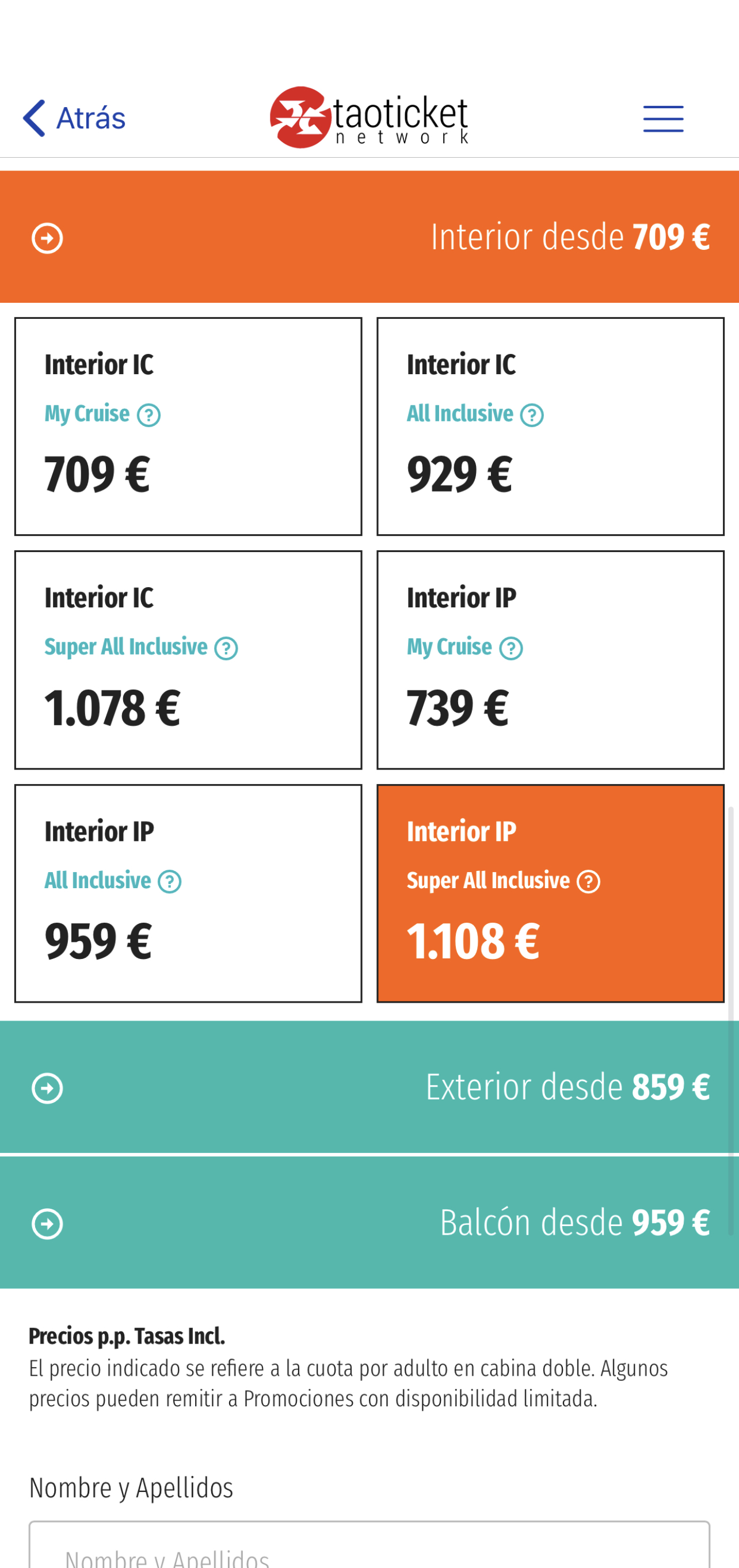739x1568 pixels.
Task: Click the taoticket network logo
Action: point(369,117)
